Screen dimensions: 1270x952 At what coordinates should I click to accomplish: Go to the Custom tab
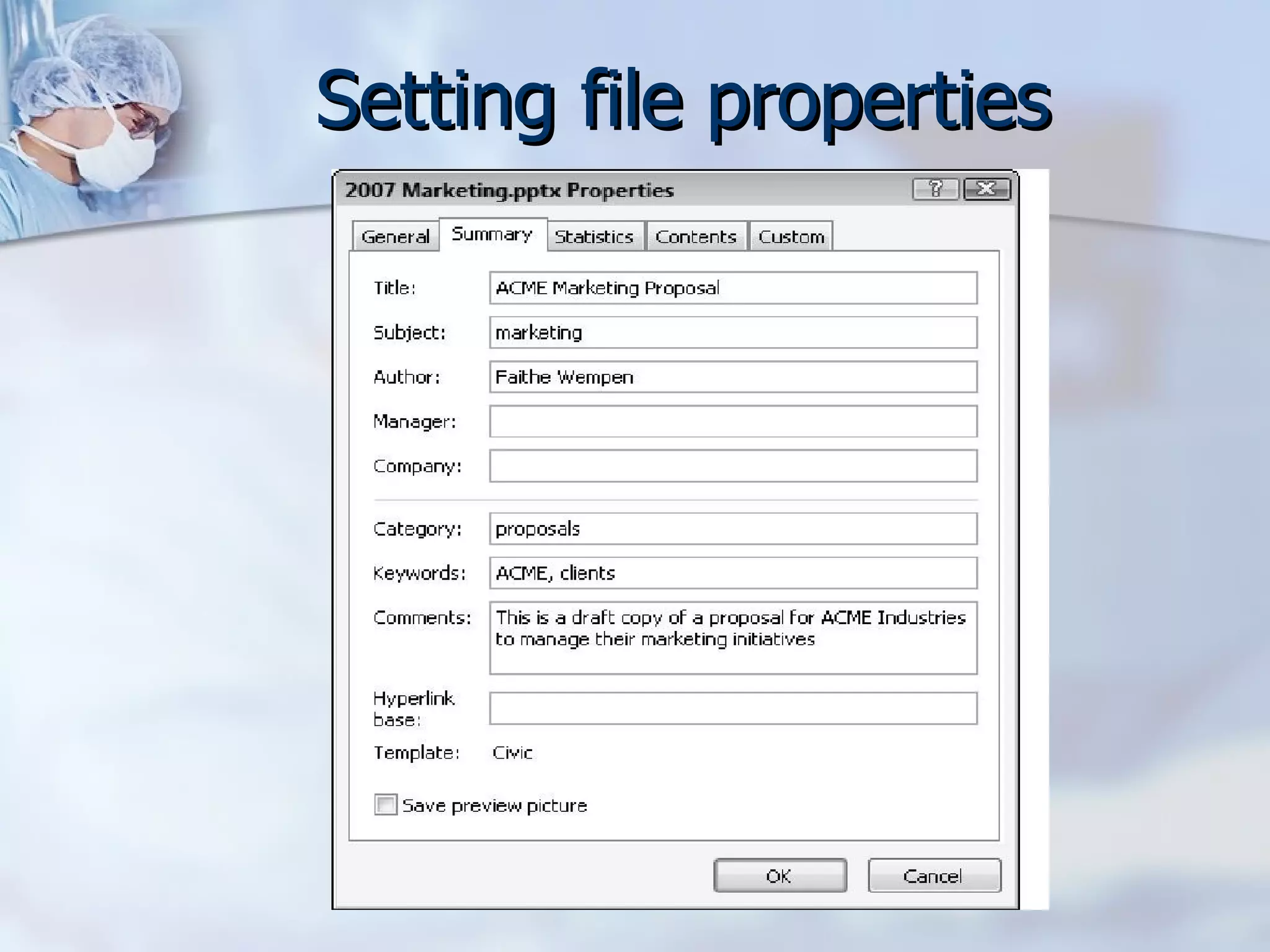pos(791,236)
